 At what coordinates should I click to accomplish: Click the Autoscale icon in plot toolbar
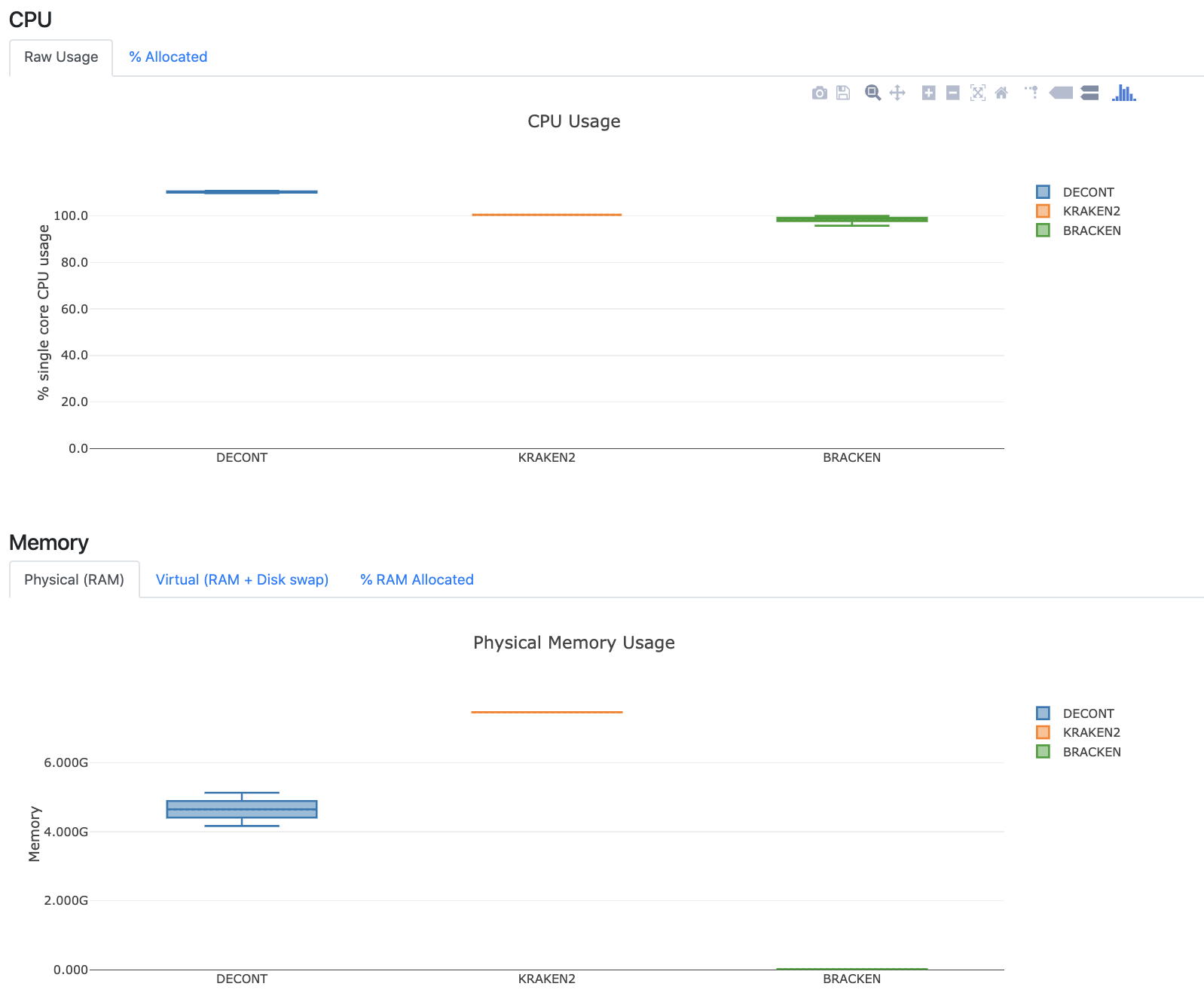click(x=977, y=93)
